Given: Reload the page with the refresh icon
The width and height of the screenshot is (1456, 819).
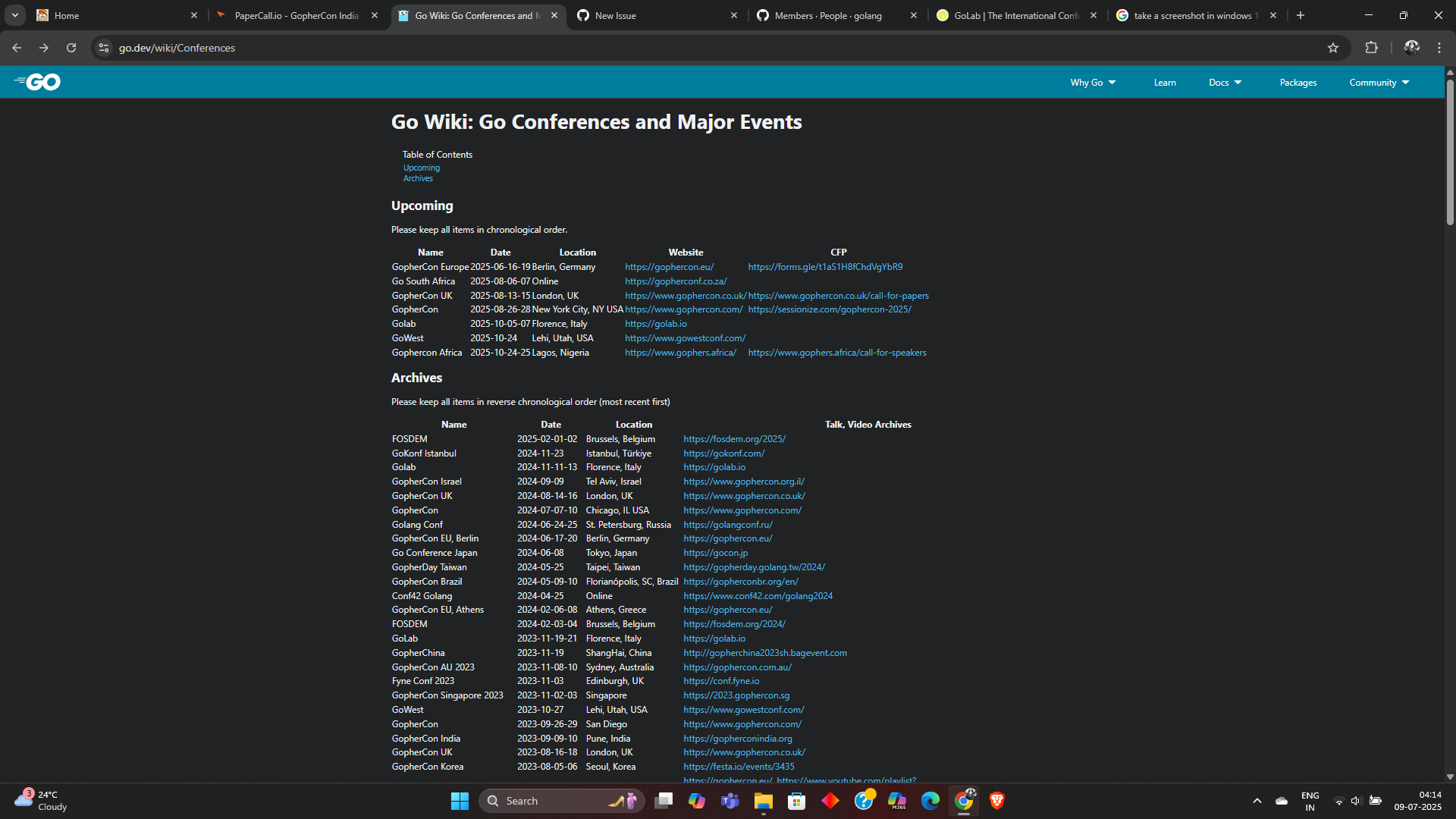Looking at the screenshot, I should coord(71,48).
